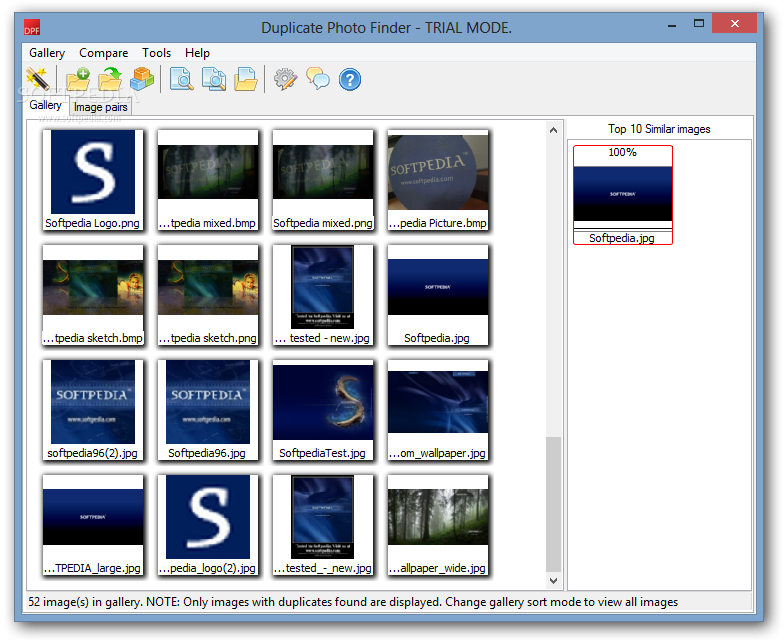Screen dimensions: 784x642
Task: Click the 'Top 10 Similar images' heading
Action: coord(659,129)
